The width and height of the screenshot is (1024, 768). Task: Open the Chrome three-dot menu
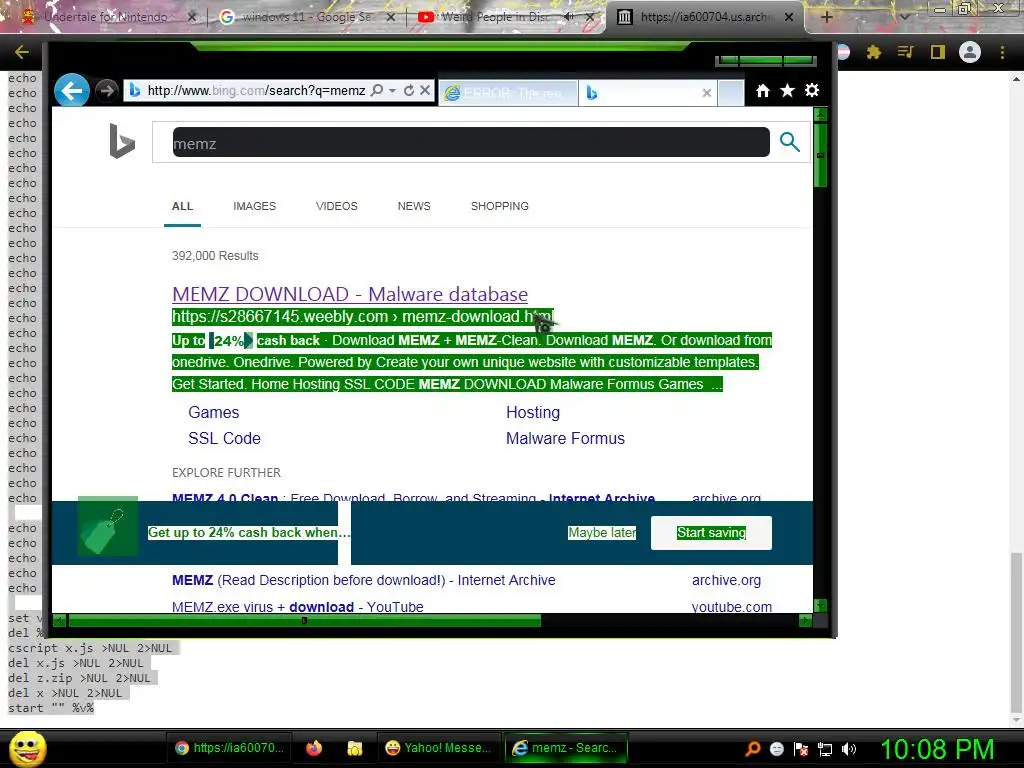[x=1002, y=52]
